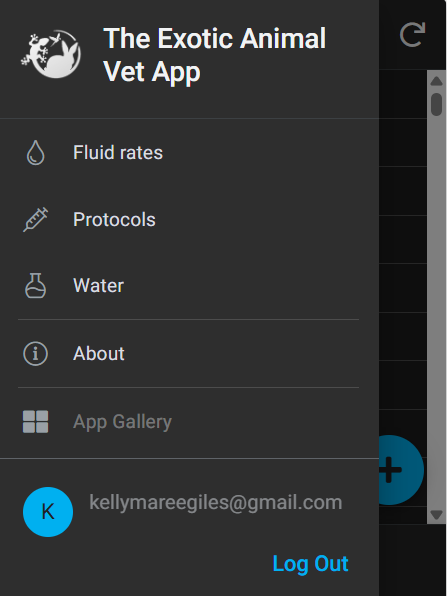The image size is (447, 596).
Task: Click the syringe Protocols icon
Action: (x=35, y=219)
